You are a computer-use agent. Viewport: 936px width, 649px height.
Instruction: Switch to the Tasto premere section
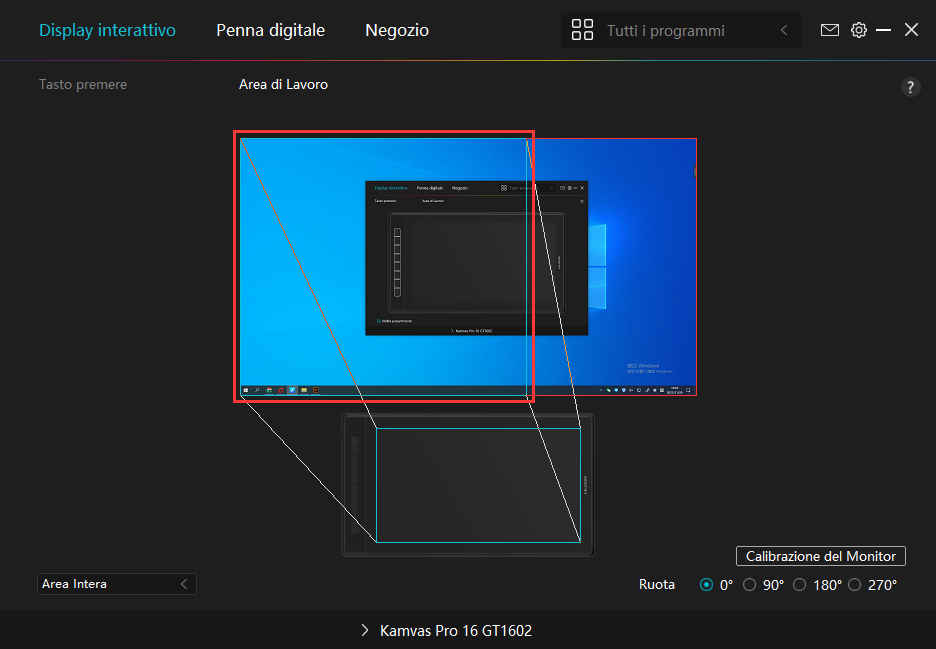83,85
